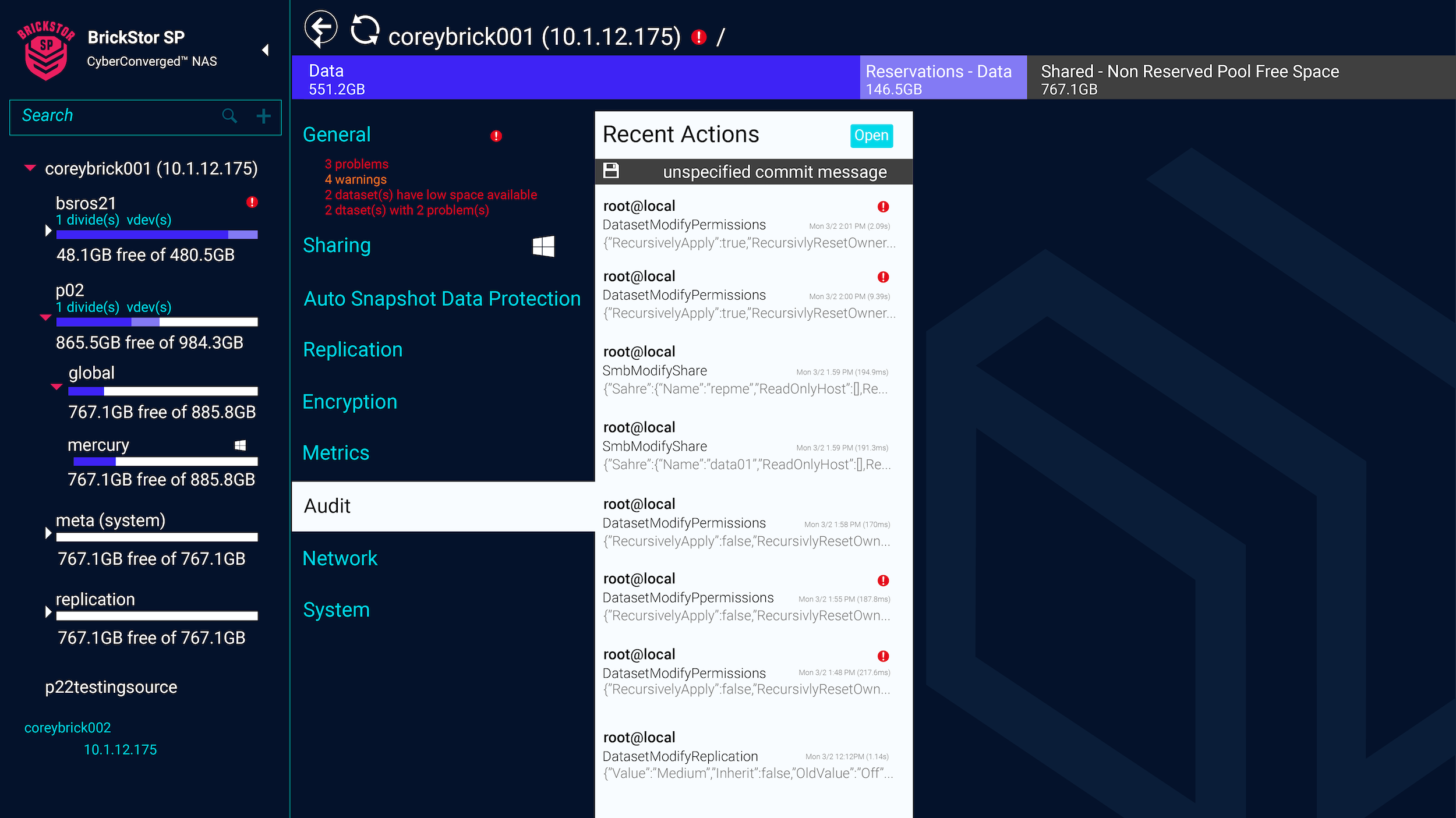Collapse the global dataset node
The height and width of the screenshot is (818, 1456).
(56, 387)
